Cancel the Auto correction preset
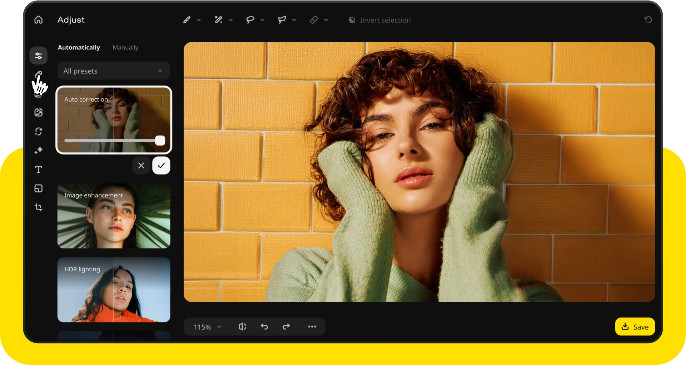Image resolution: width=686 pixels, height=365 pixels. coord(141,165)
